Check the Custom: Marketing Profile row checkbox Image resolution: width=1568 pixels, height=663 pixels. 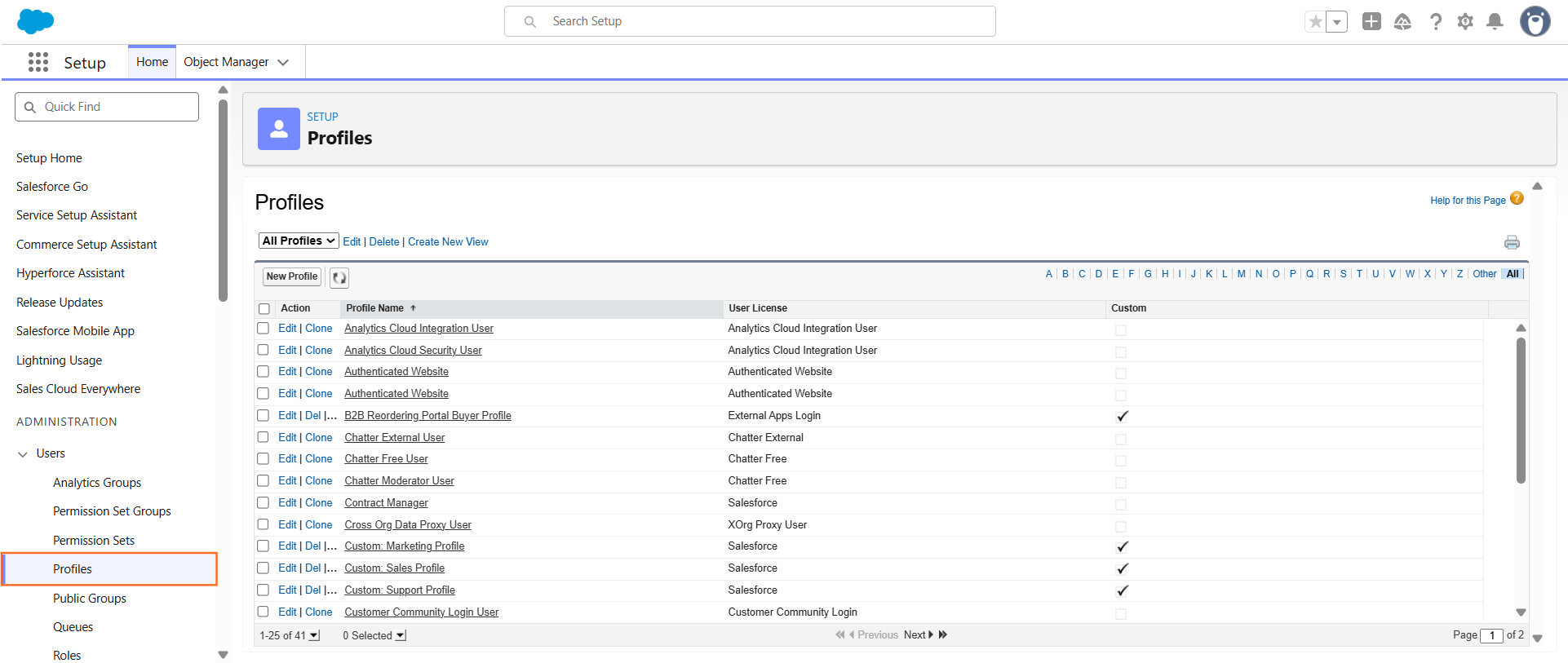[263, 546]
